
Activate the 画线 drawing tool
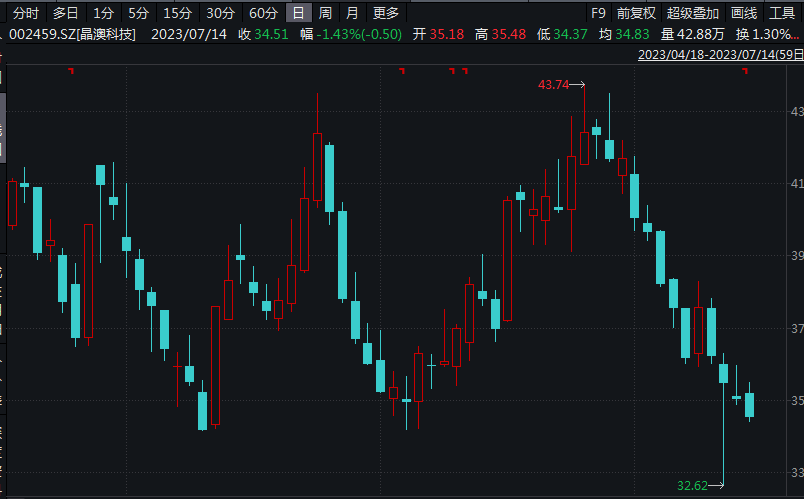pyautogui.click(x=744, y=13)
